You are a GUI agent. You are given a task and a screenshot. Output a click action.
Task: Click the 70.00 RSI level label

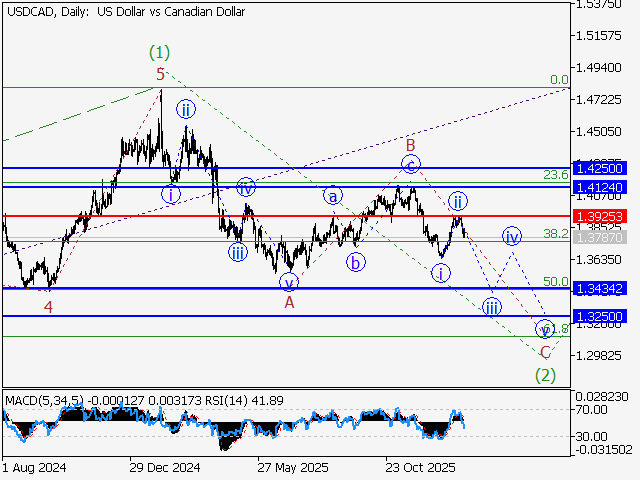[x=592, y=409]
